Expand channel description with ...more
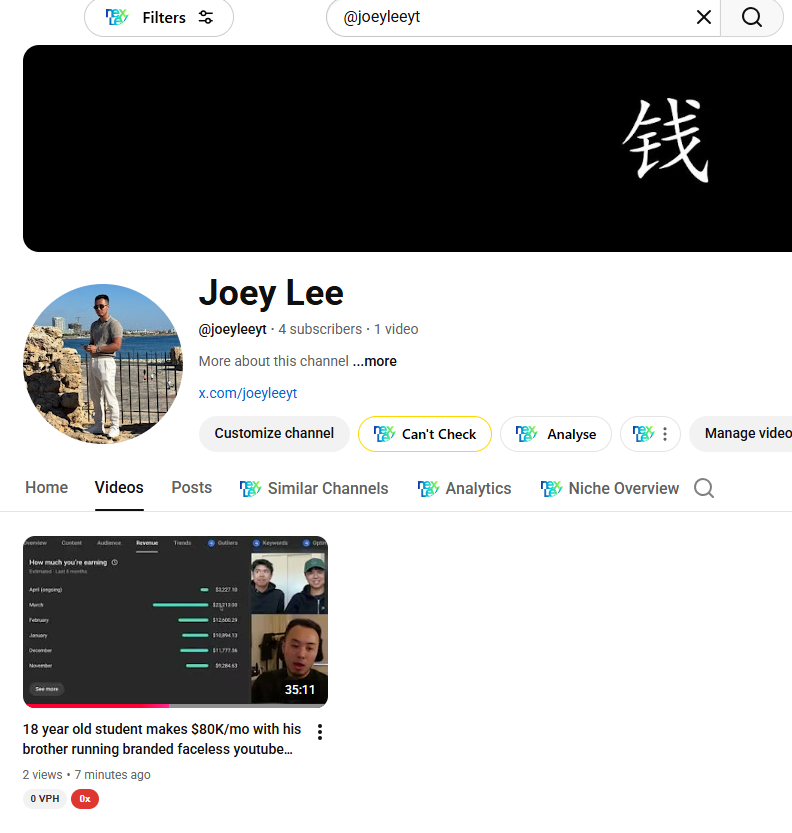The width and height of the screenshot is (792, 833). coord(375,361)
